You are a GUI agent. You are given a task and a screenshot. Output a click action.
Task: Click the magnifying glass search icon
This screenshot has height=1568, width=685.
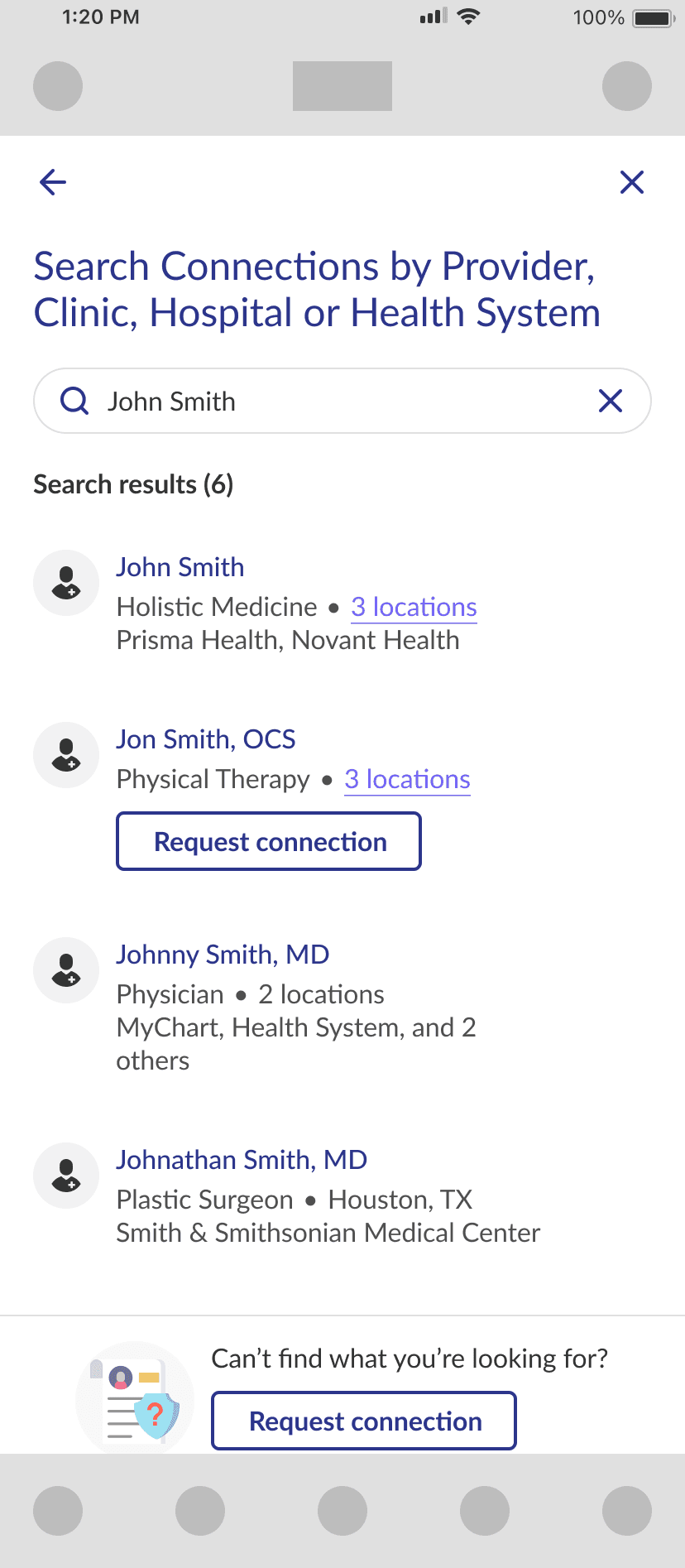click(x=74, y=401)
